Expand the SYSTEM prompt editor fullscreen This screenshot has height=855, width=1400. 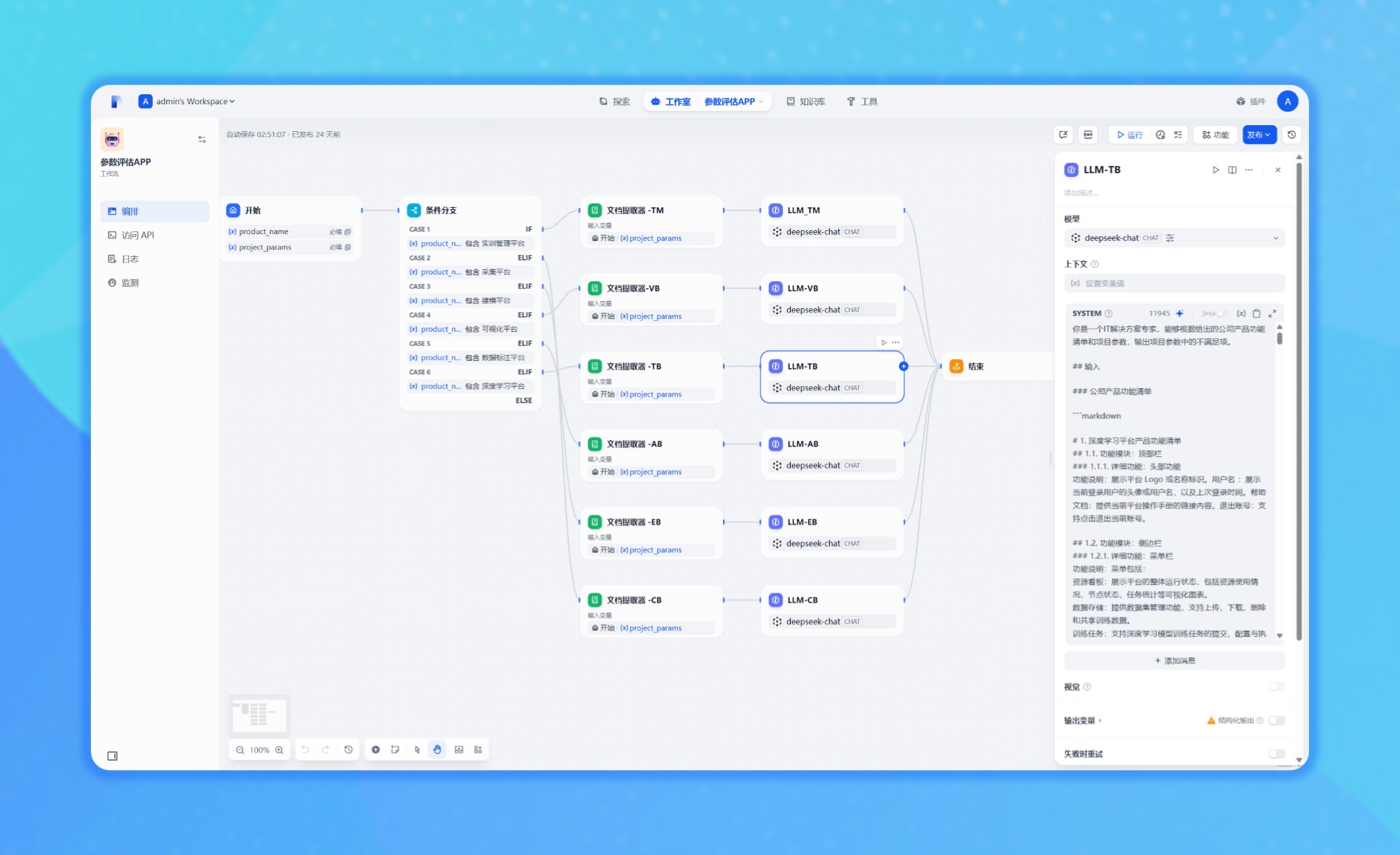(x=1272, y=313)
